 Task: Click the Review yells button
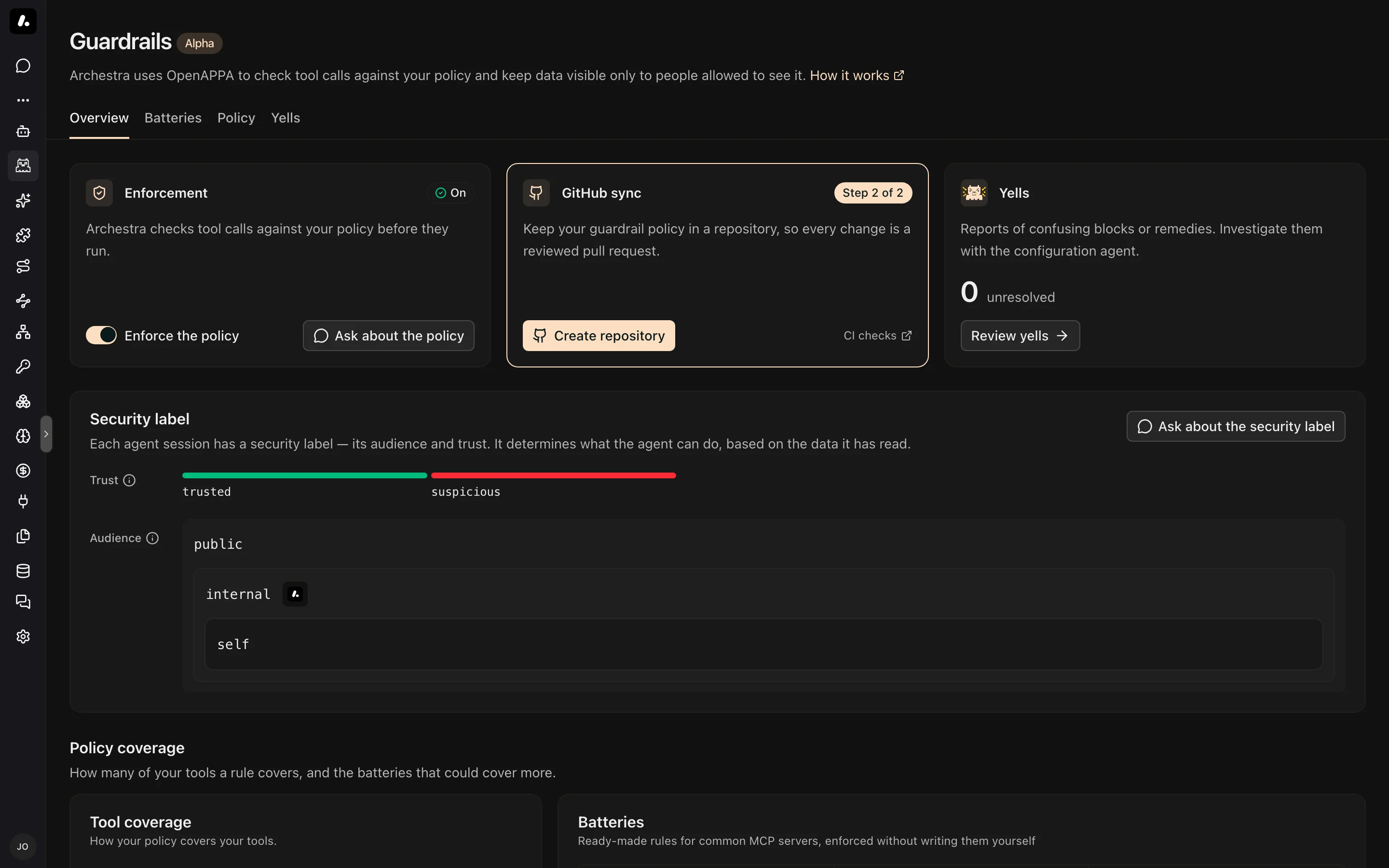pyautogui.click(x=1020, y=336)
